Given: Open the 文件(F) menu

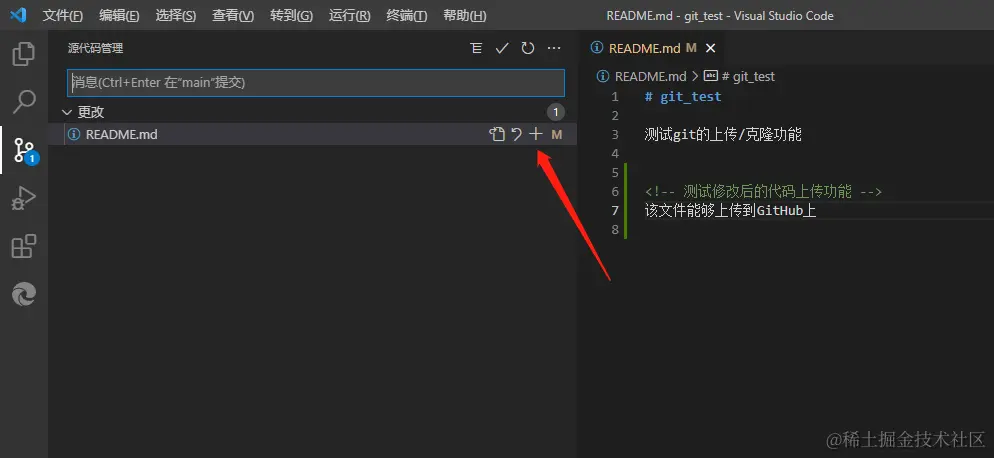Looking at the screenshot, I should [x=62, y=16].
